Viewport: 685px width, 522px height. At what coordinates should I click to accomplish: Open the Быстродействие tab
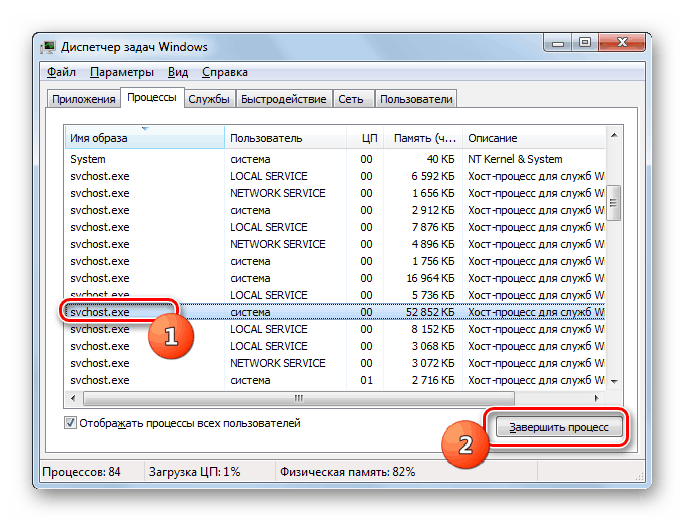(x=284, y=99)
